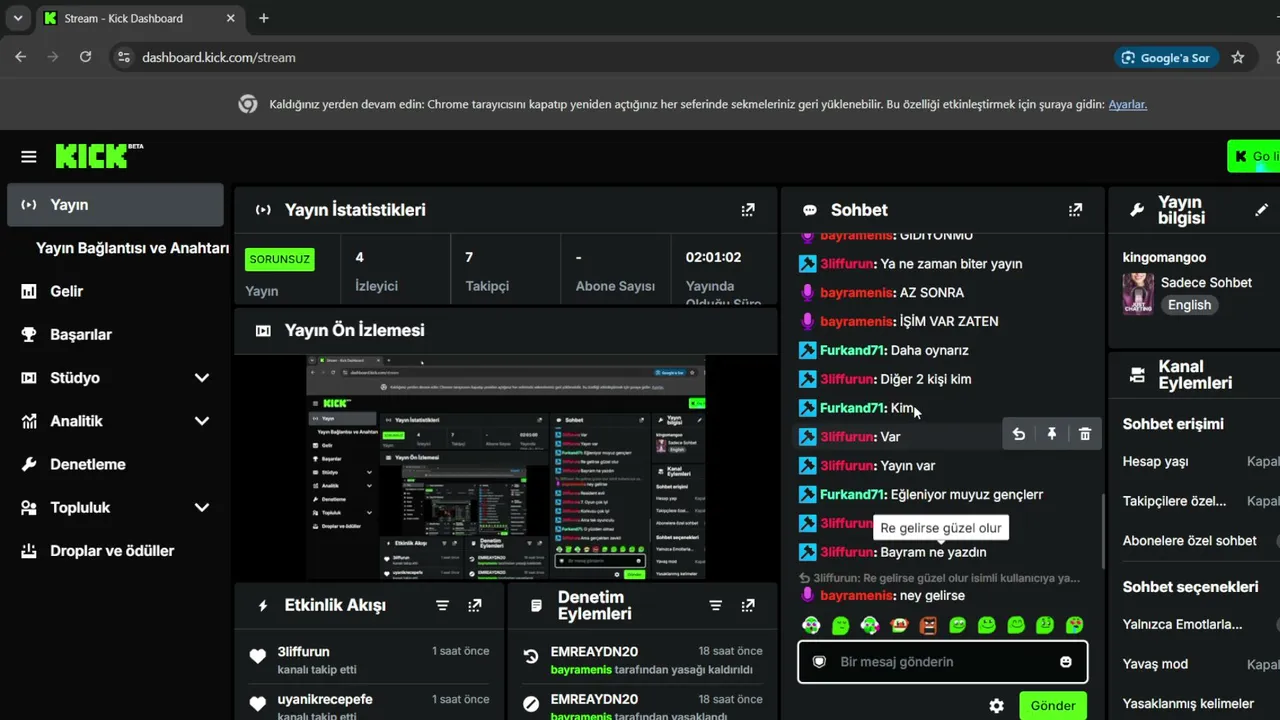Pin the highlighted chat message
This screenshot has height=720, width=1280.
1052,434
